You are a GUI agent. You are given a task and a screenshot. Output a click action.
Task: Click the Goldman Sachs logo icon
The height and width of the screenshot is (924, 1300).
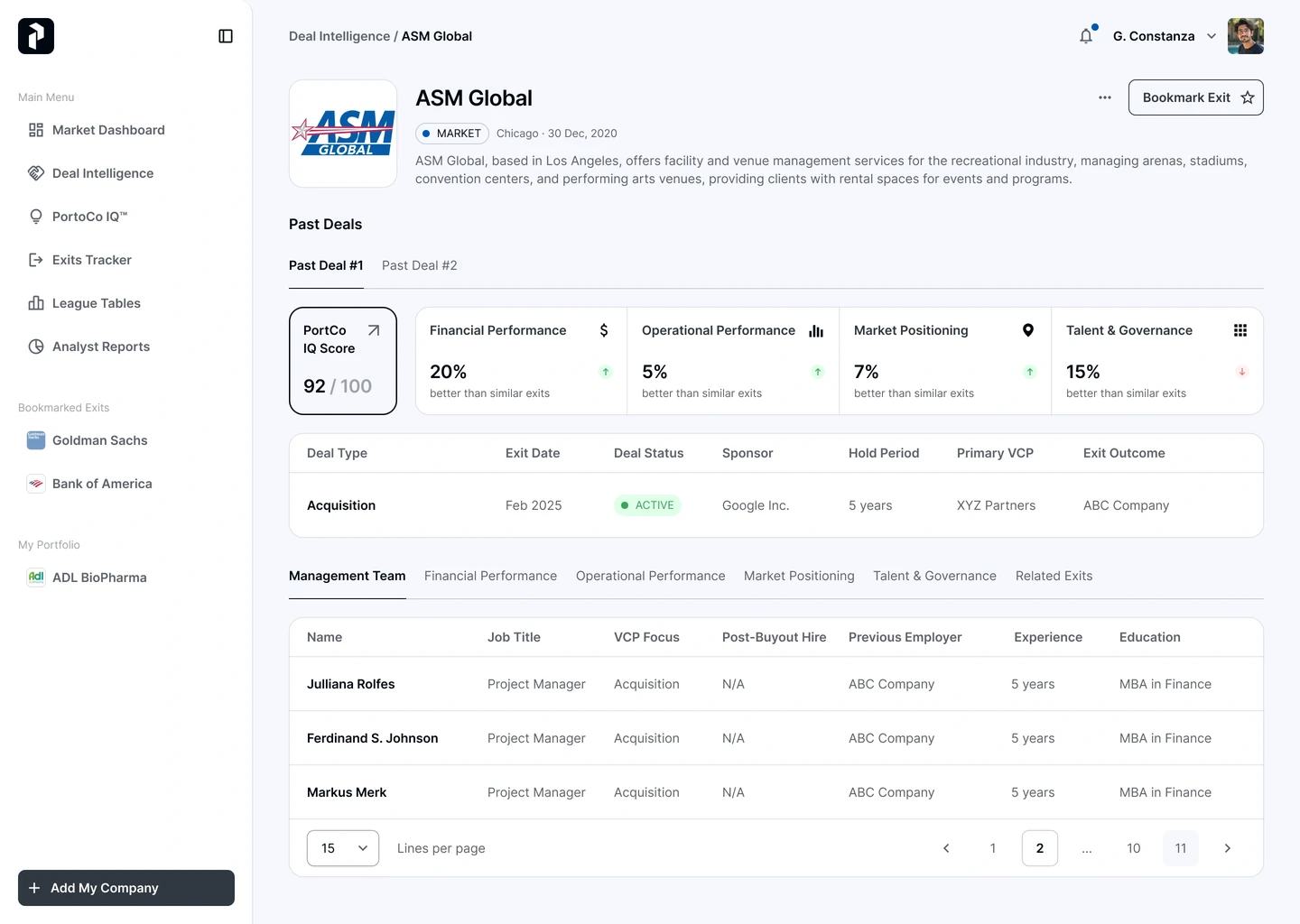36,440
